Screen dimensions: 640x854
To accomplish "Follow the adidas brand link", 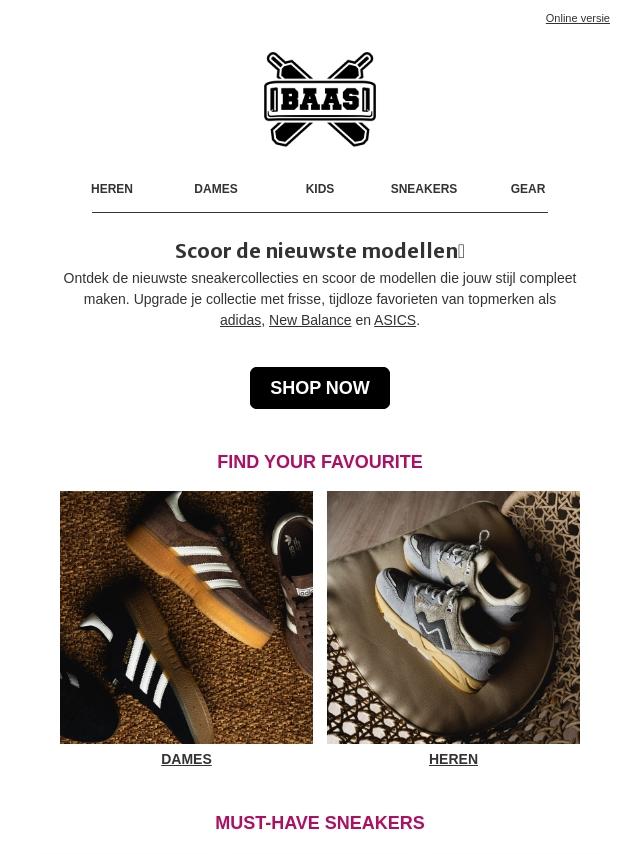I will [240, 320].
